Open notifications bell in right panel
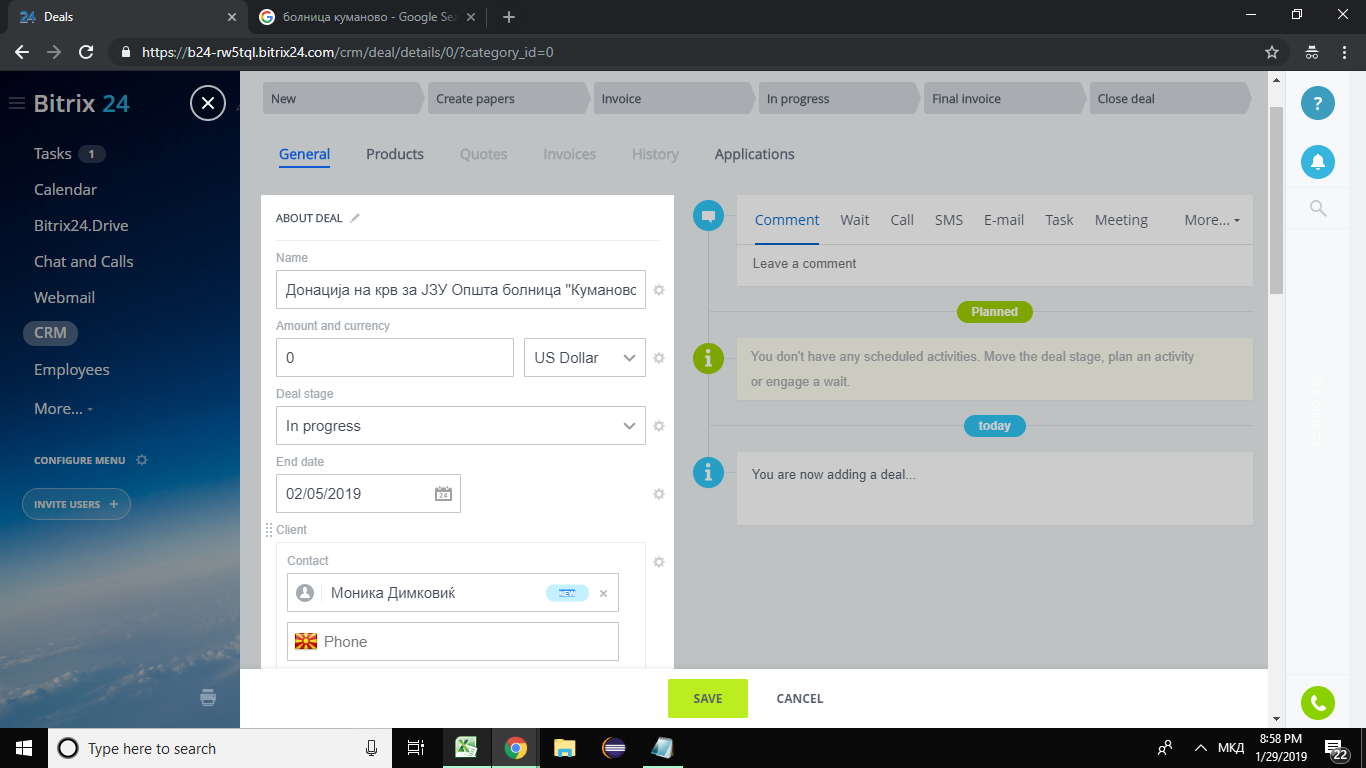This screenshot has height=768, width=1366. pyautogui.click(x=1317, y=161)
